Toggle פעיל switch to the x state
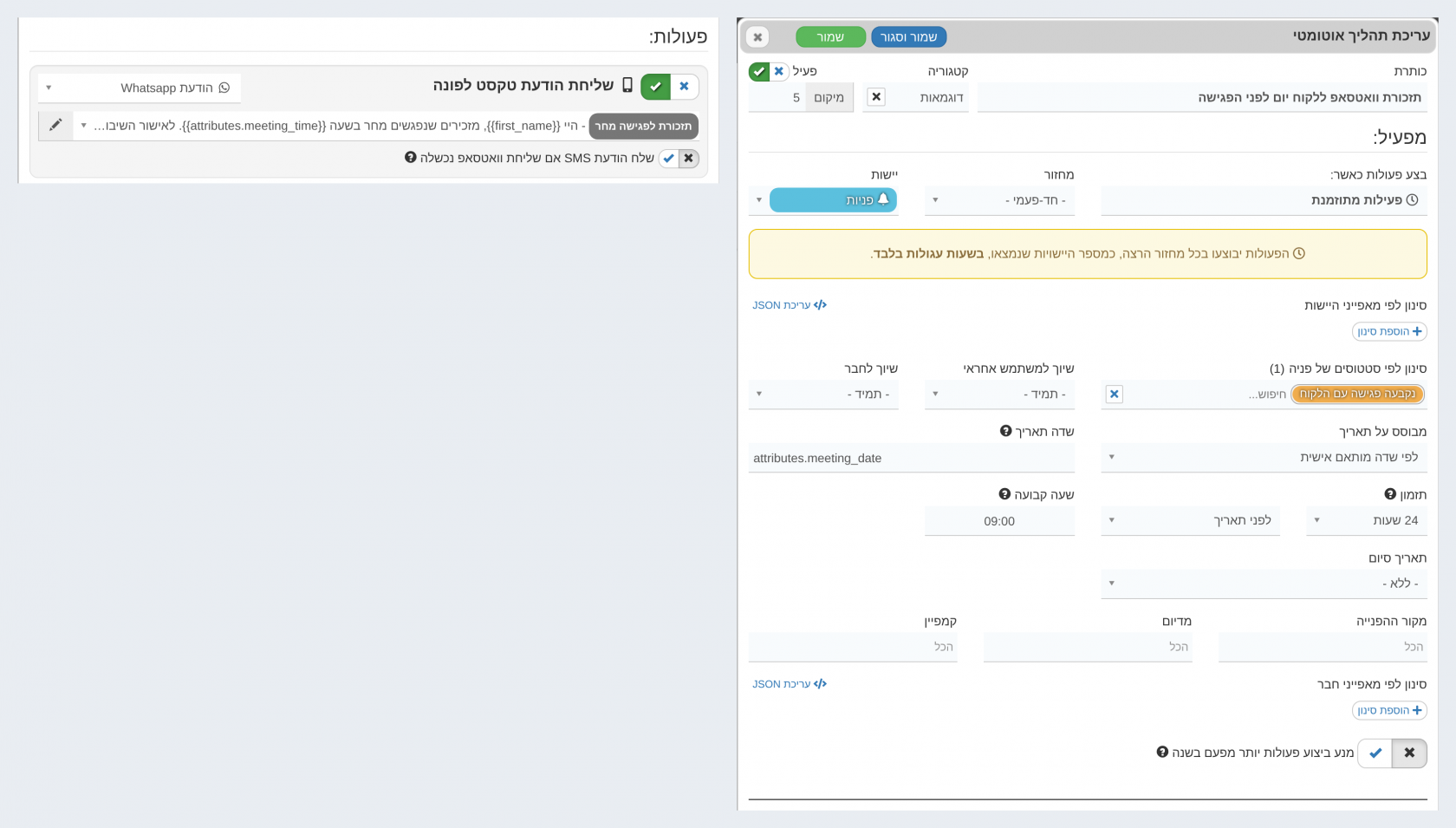The height and width of the screenshot is (828, 1456). point(779,71)
